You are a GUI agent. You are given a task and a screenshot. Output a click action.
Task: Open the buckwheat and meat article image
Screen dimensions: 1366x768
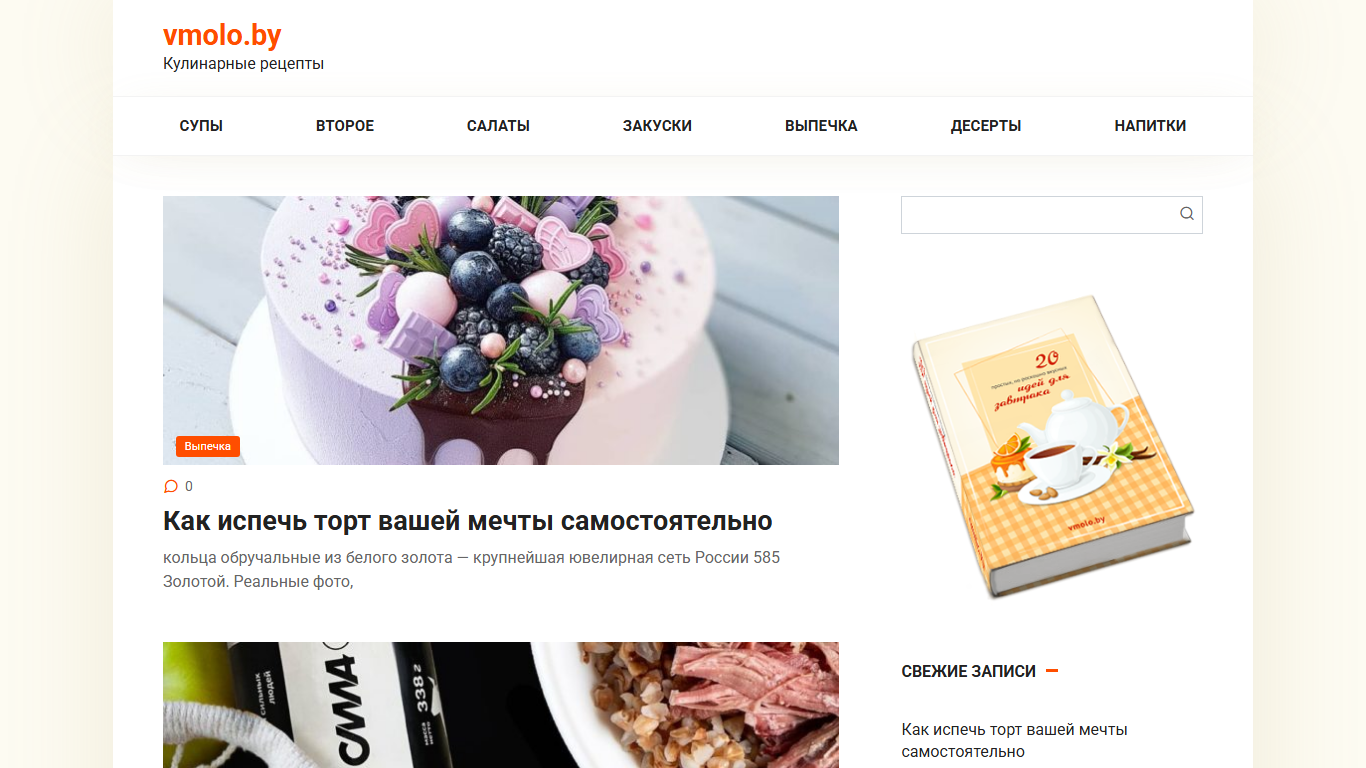(501, 705)
